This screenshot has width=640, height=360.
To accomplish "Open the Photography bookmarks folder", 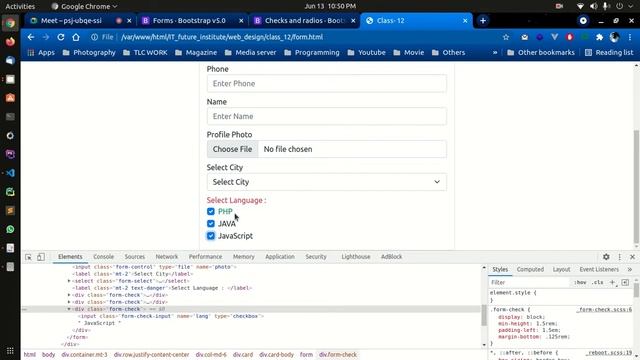I will point(89,53).
